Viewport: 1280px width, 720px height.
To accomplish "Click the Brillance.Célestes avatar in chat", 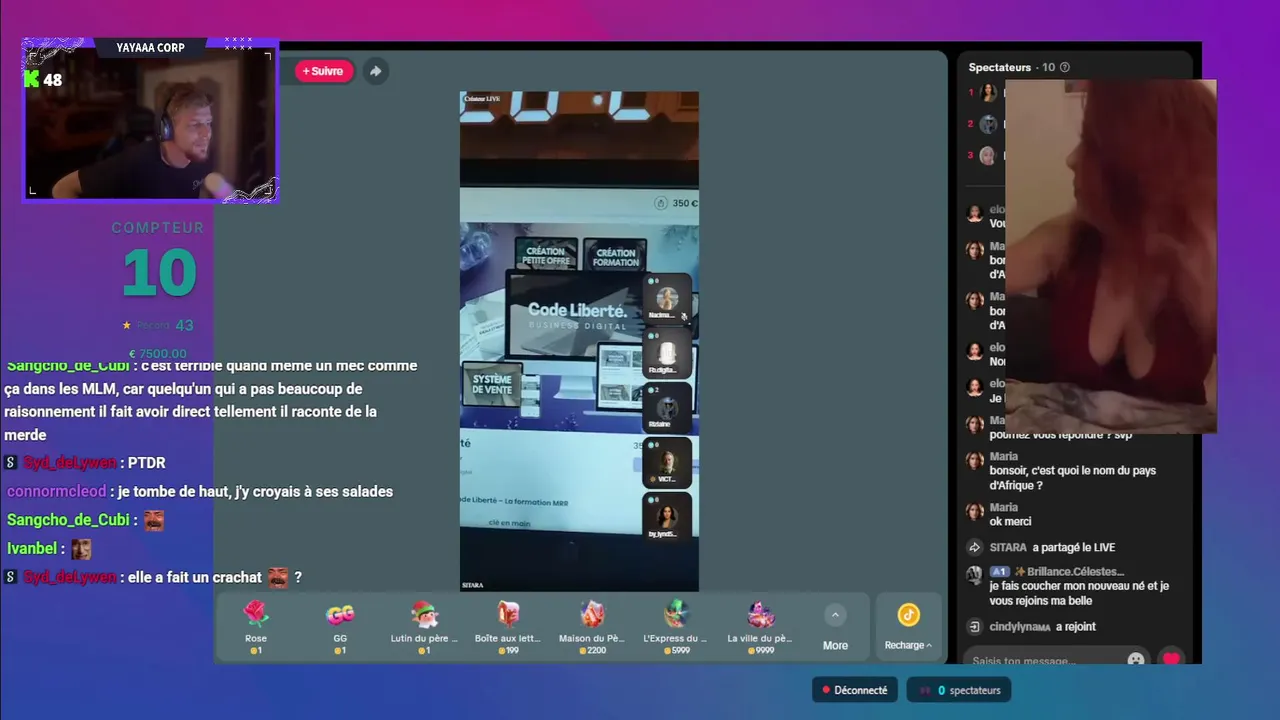I will click(x=974, y=575).
